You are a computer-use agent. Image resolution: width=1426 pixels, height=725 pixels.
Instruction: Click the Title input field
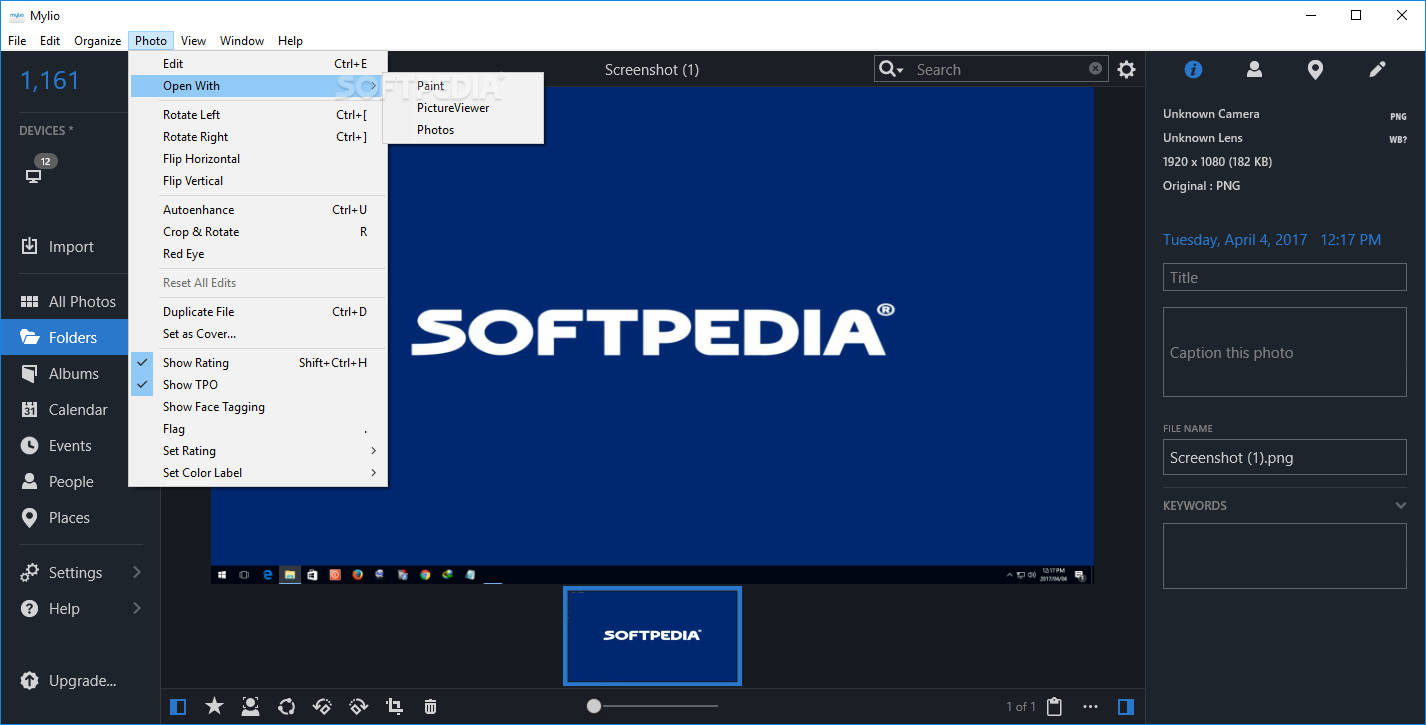pyautogui.click(x=1285, y=277)
